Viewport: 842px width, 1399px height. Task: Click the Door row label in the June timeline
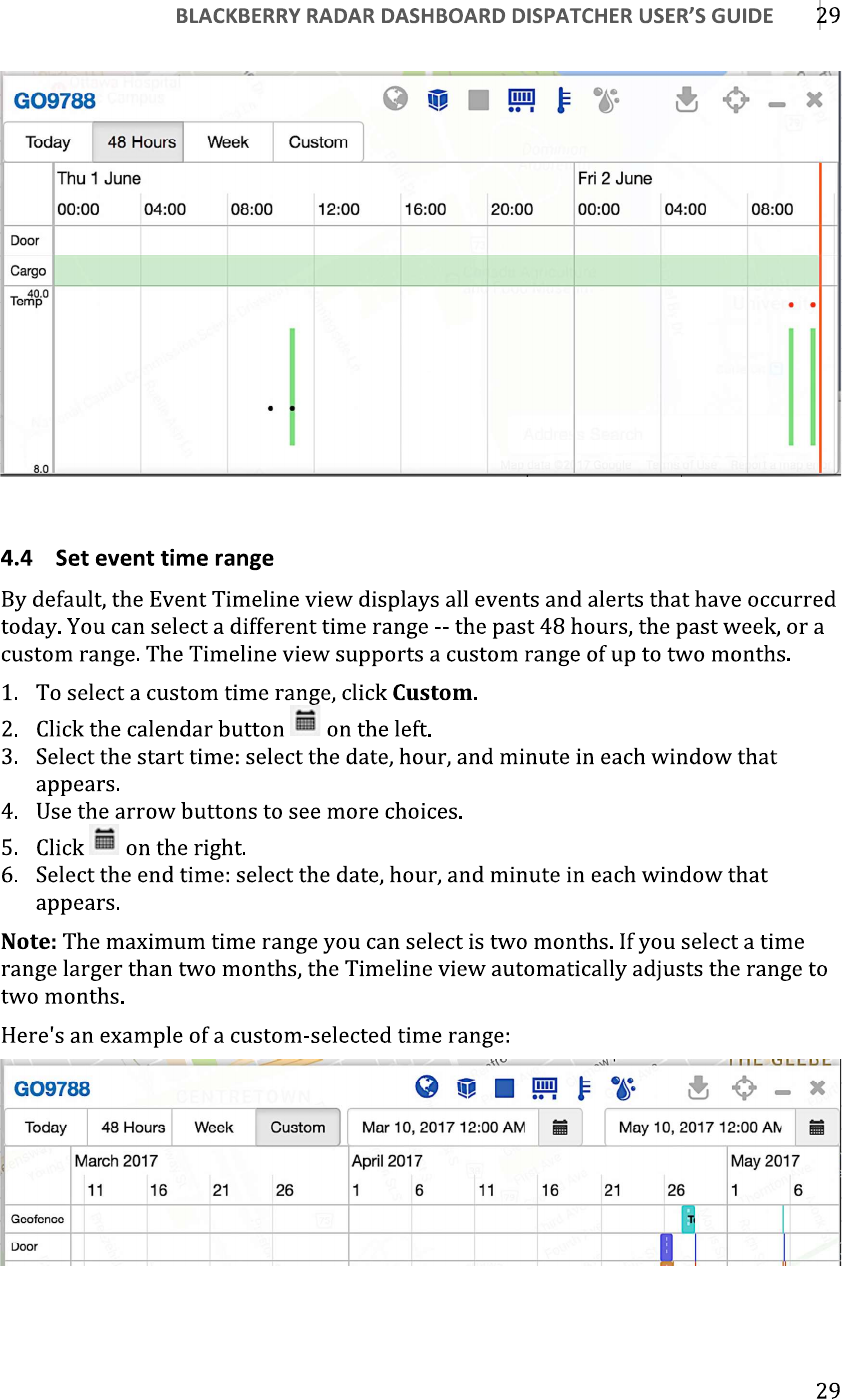(x=25, y=240)
